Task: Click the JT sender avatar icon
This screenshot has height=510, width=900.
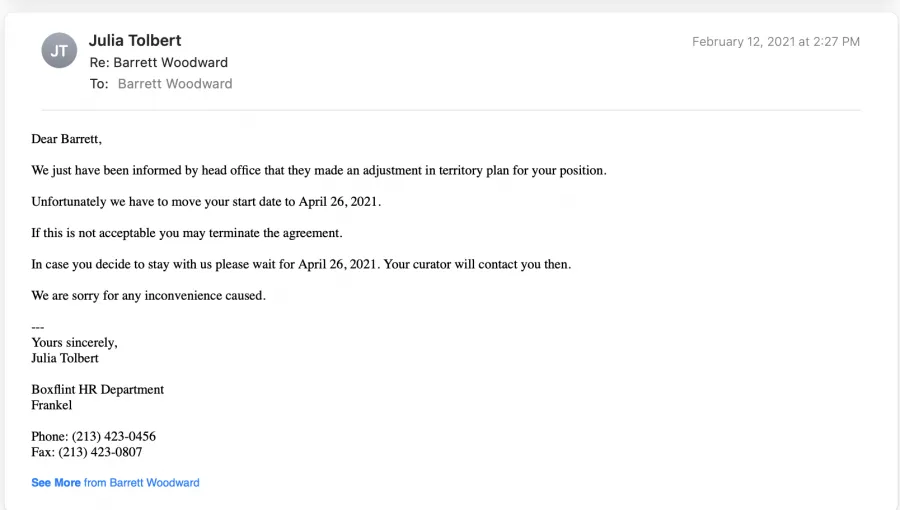Action: pos(59,50)
